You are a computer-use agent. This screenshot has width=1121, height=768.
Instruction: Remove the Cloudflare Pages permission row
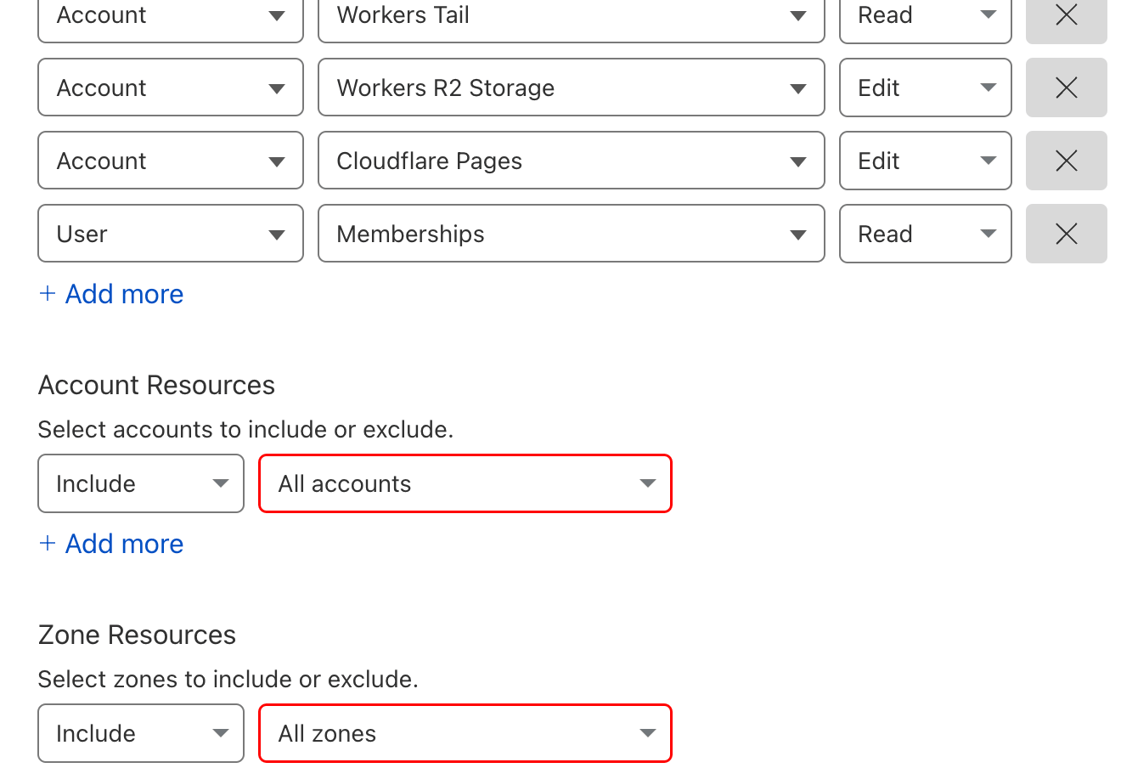pyautogui.click(x=1066, y=161)
